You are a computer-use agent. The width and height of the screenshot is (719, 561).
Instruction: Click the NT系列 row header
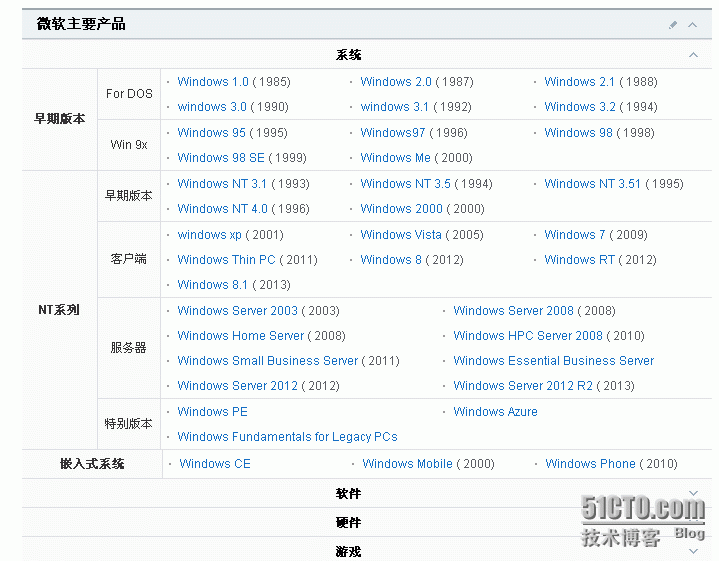[x=59, y=310]
